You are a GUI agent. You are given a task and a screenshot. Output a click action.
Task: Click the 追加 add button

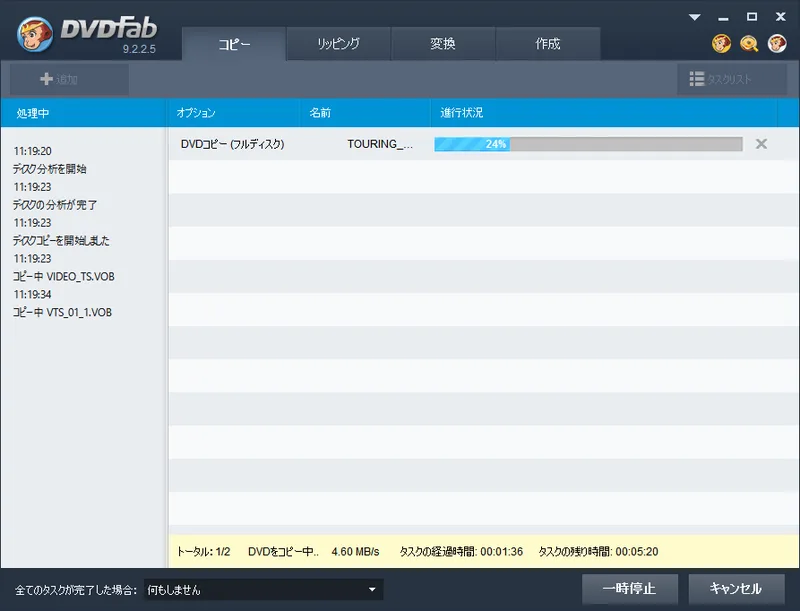coord(69,79)
